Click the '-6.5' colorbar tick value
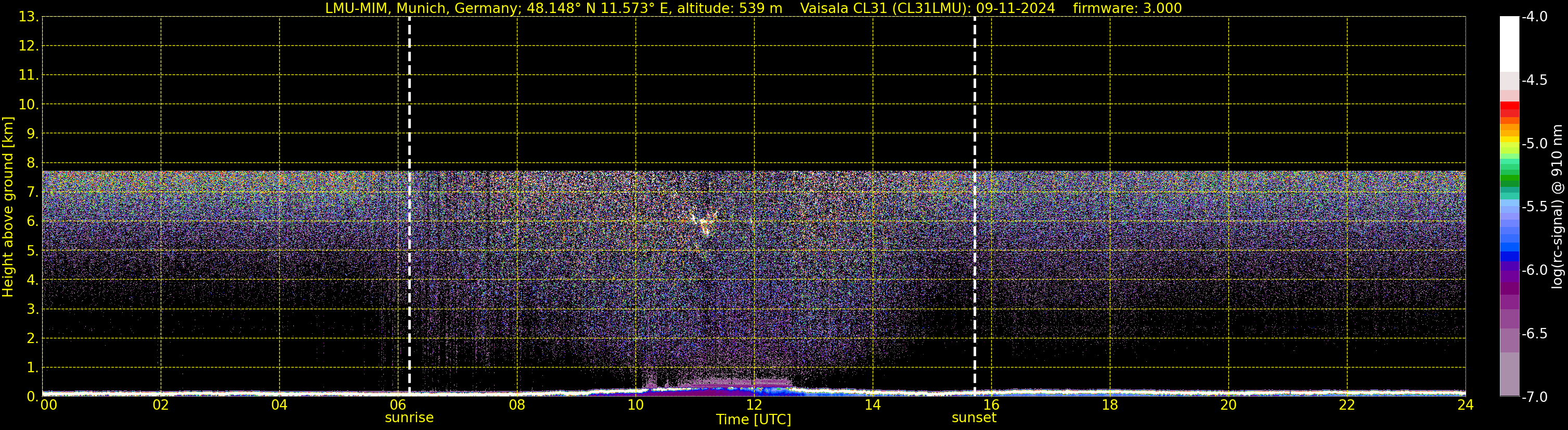This screenshot has width=1568, height=430. pos(1534,333)
